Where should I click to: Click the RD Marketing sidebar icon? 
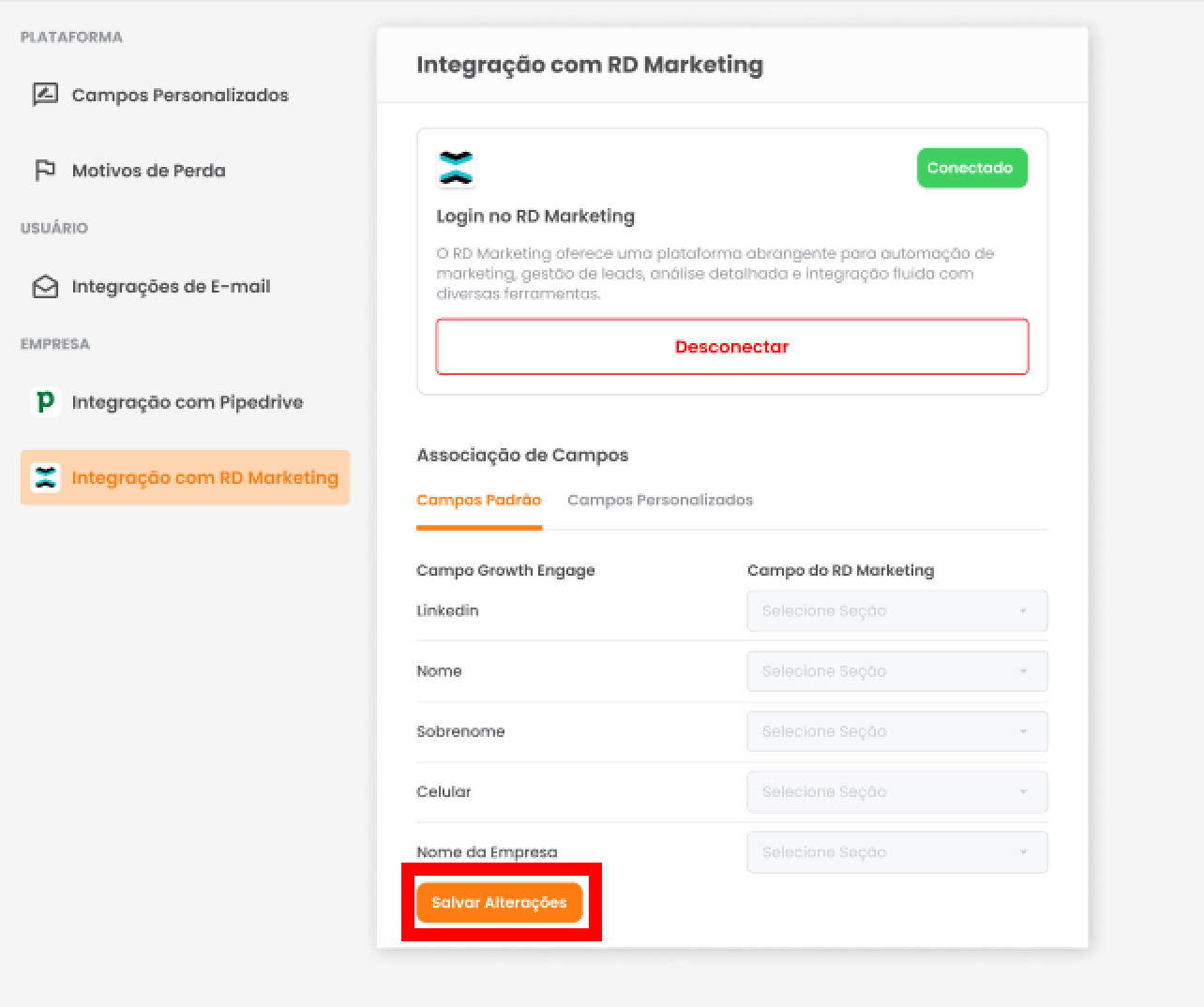point(45,477)
